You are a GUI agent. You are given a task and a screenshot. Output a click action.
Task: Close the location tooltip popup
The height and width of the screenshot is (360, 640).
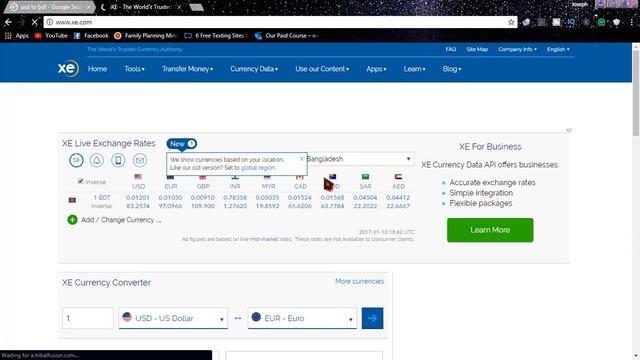click(302, 159)
